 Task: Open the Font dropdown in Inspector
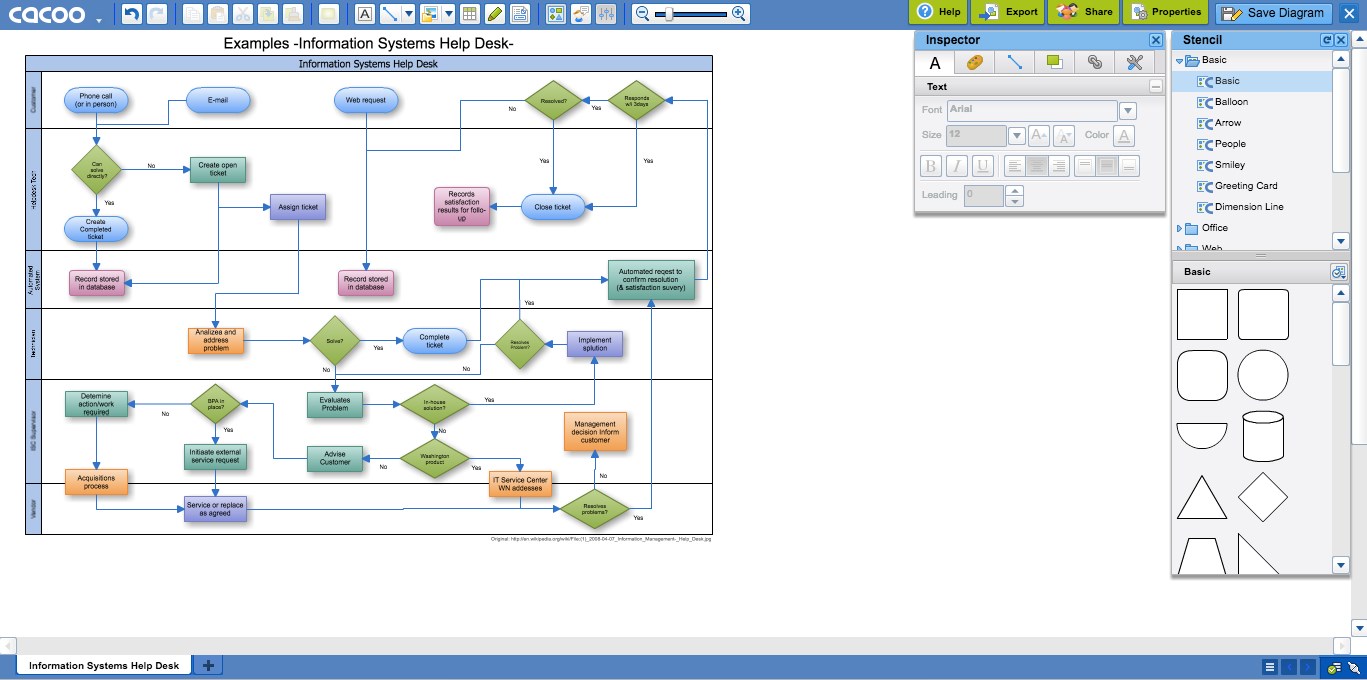1128,110
